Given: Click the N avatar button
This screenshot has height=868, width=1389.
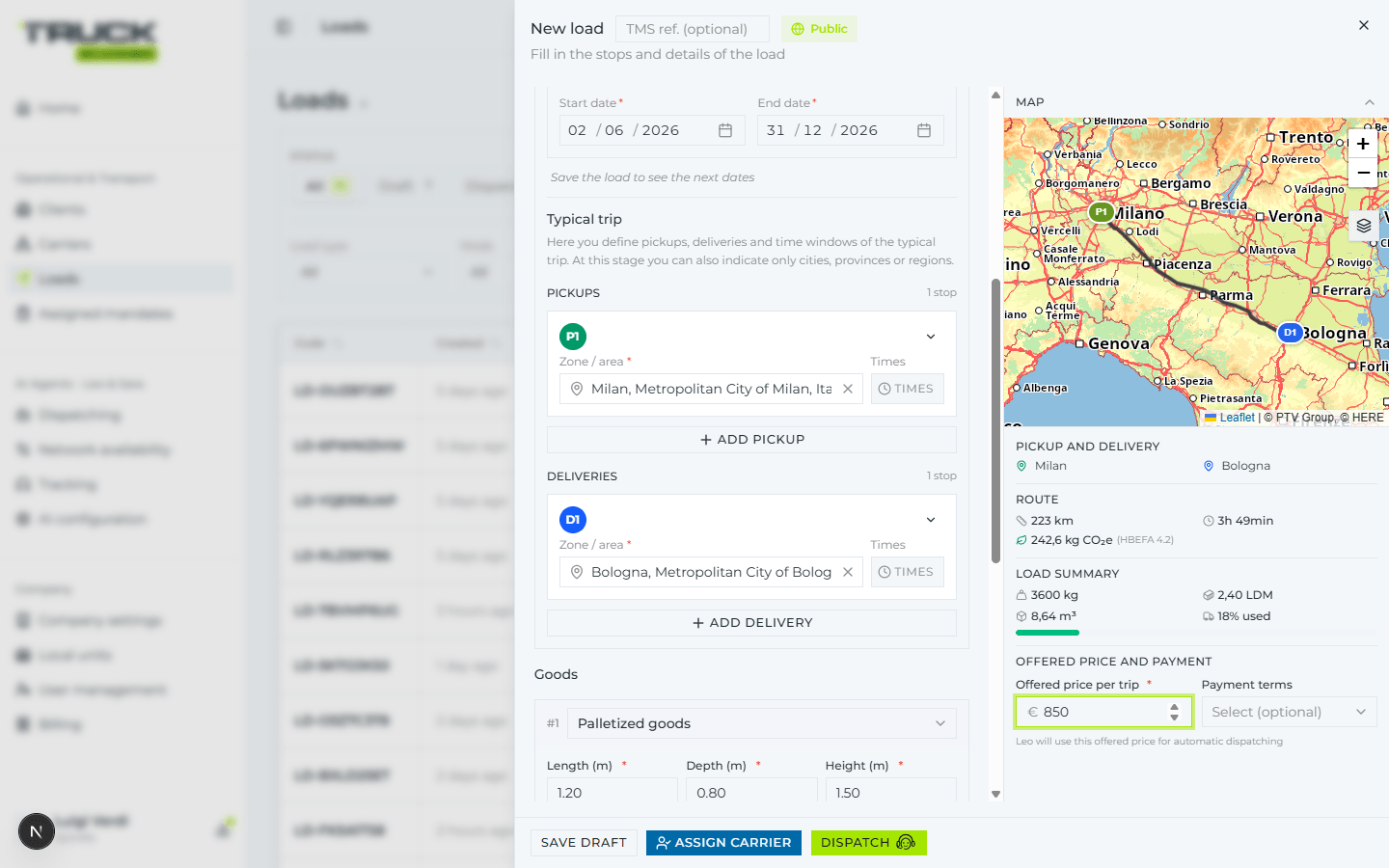Looking at the screenshot, I should click(37, 831).
